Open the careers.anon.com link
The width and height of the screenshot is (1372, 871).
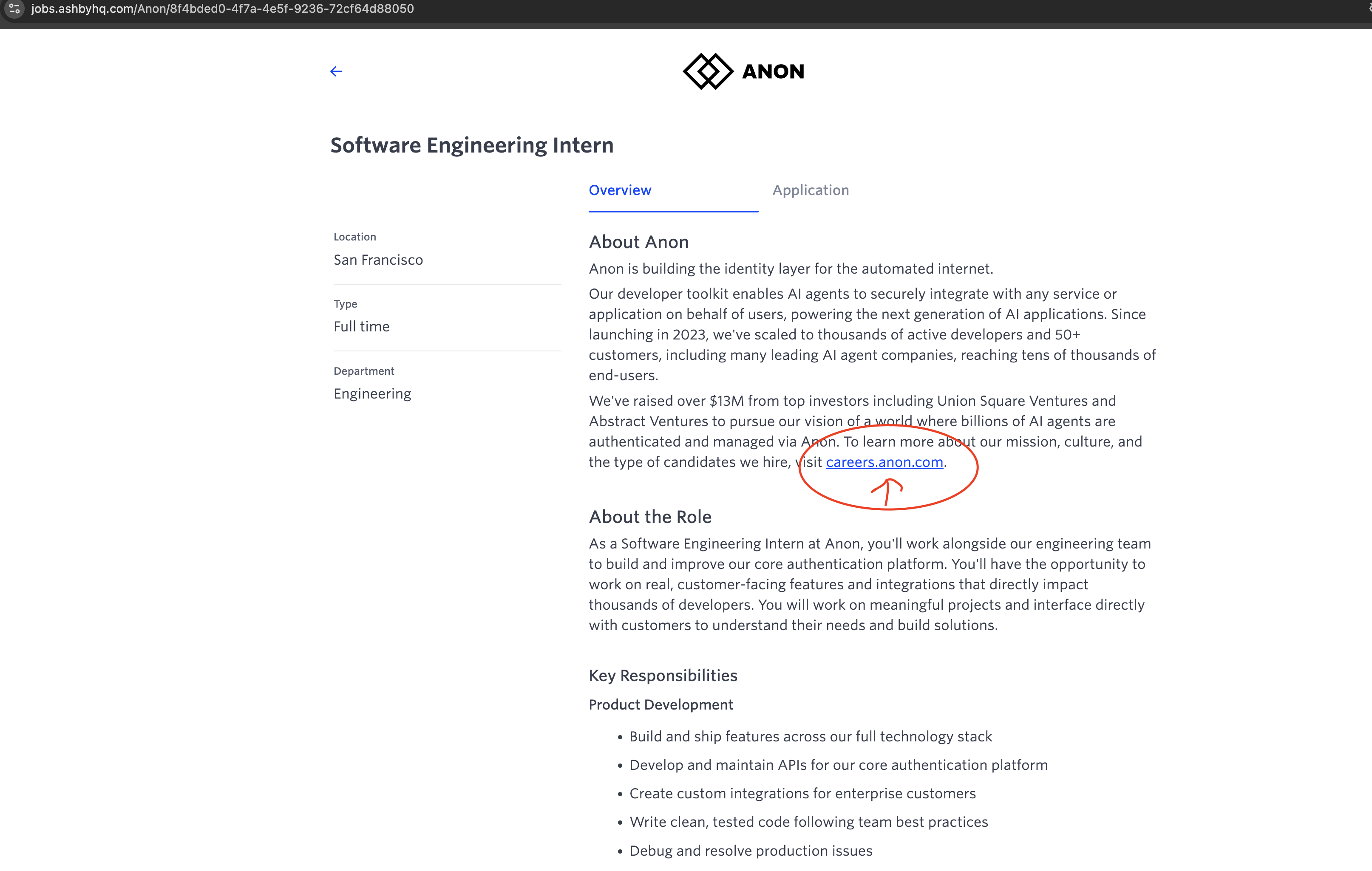tap(884, 462)
